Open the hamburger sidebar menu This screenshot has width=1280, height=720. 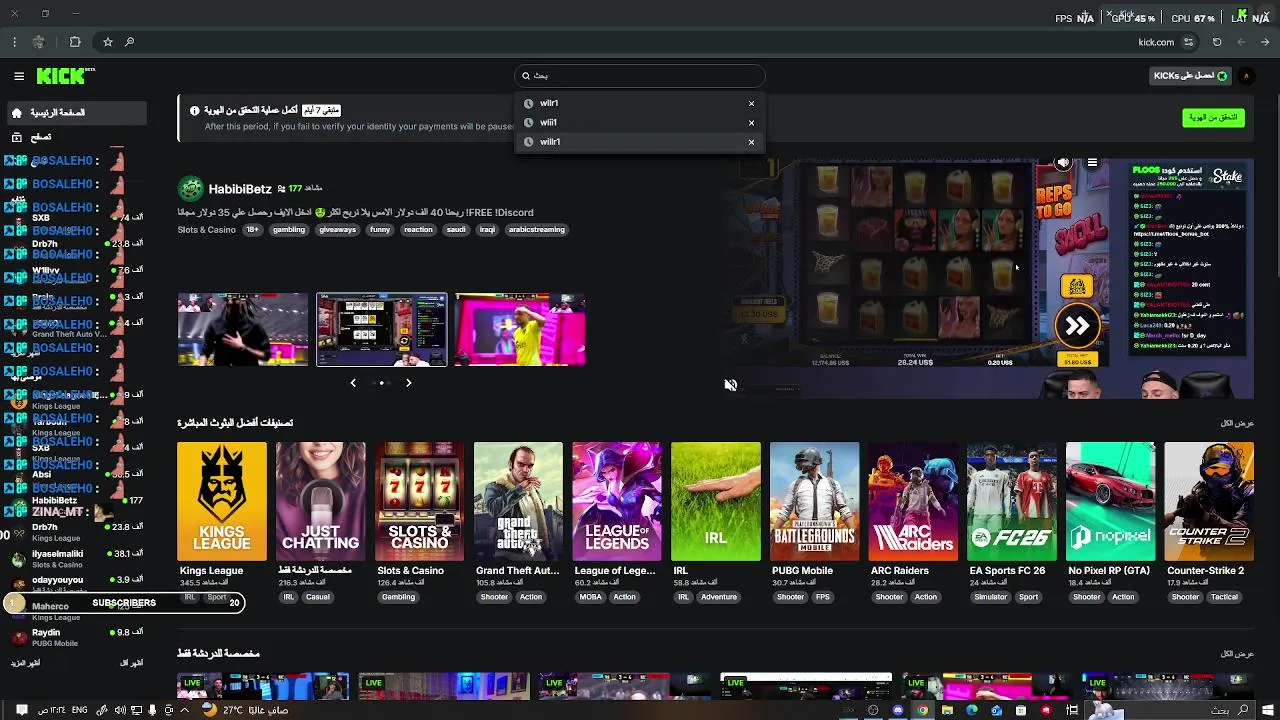coord(19,76)
